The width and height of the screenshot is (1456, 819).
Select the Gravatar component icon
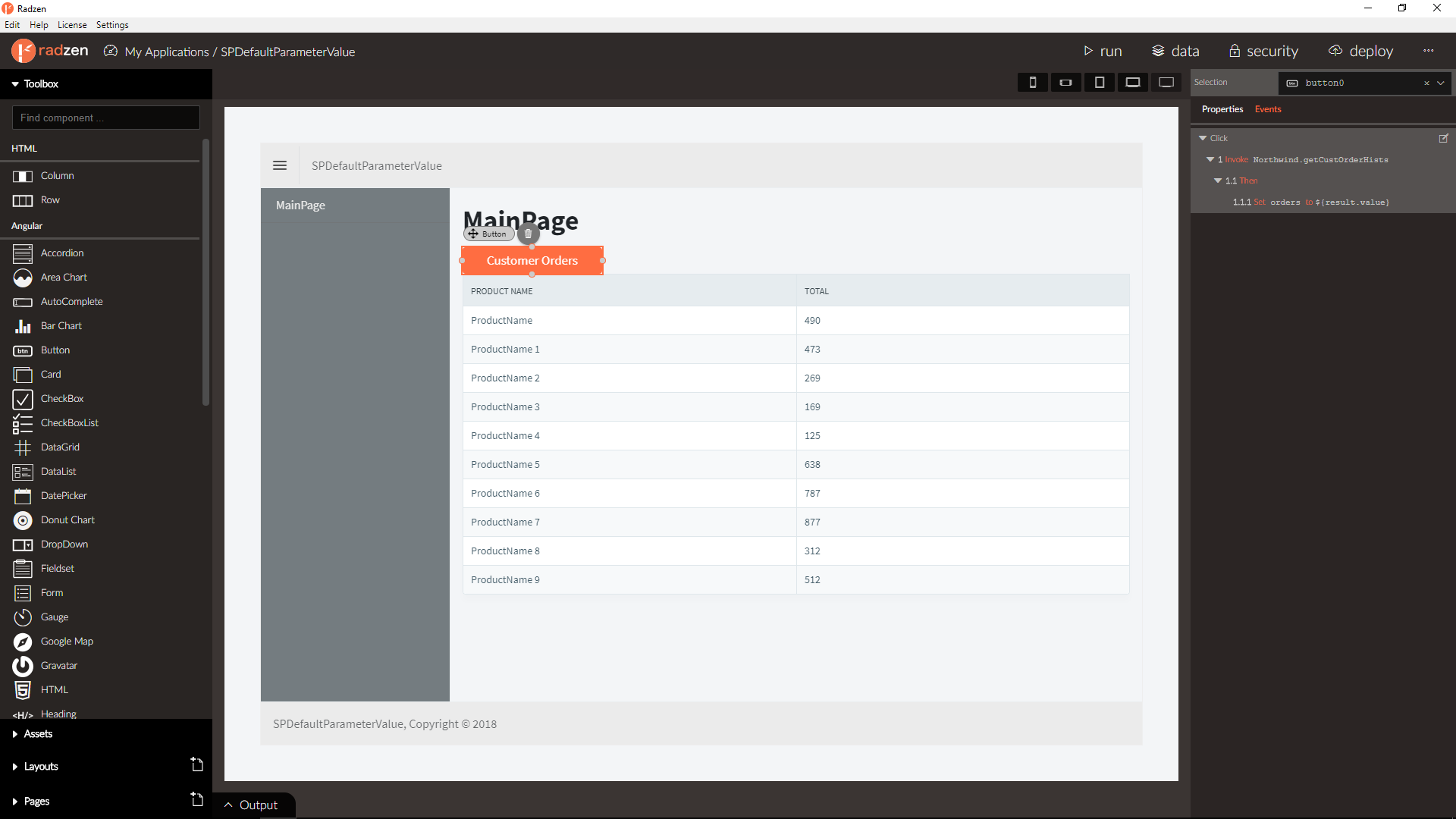pyautogui.click(x=23, y=666)
